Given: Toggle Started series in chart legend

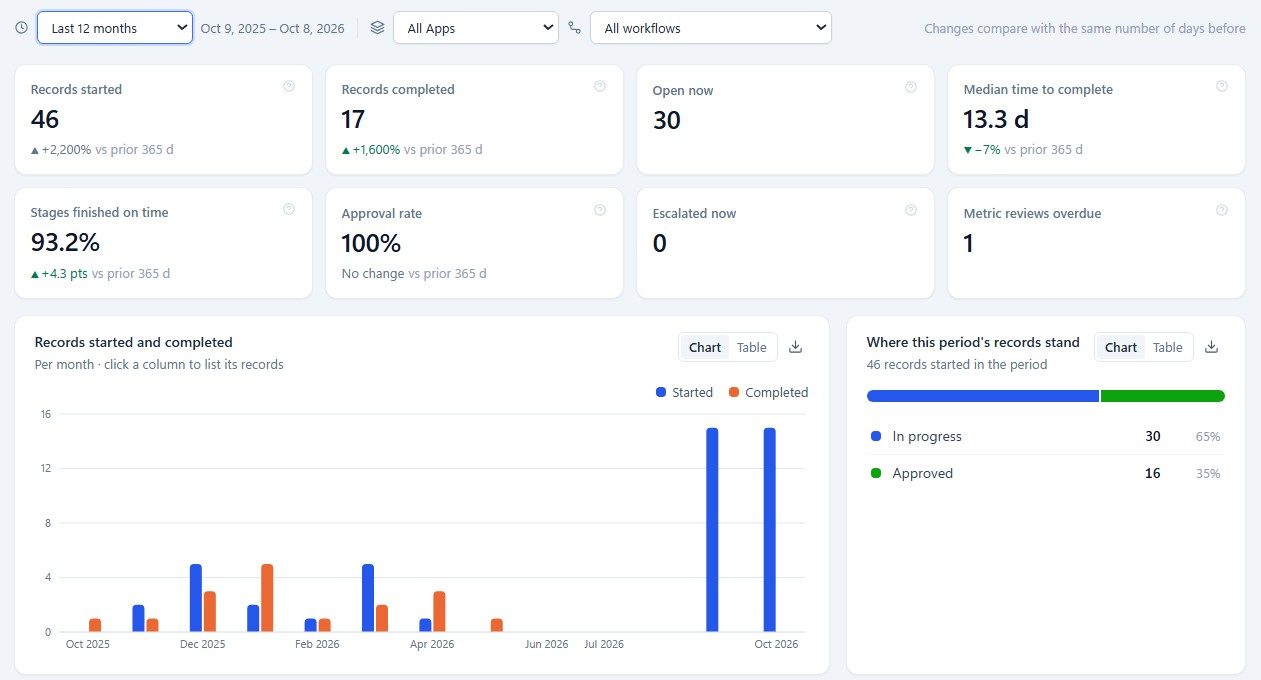Looking at the screenshot, I should coord(684,392).
